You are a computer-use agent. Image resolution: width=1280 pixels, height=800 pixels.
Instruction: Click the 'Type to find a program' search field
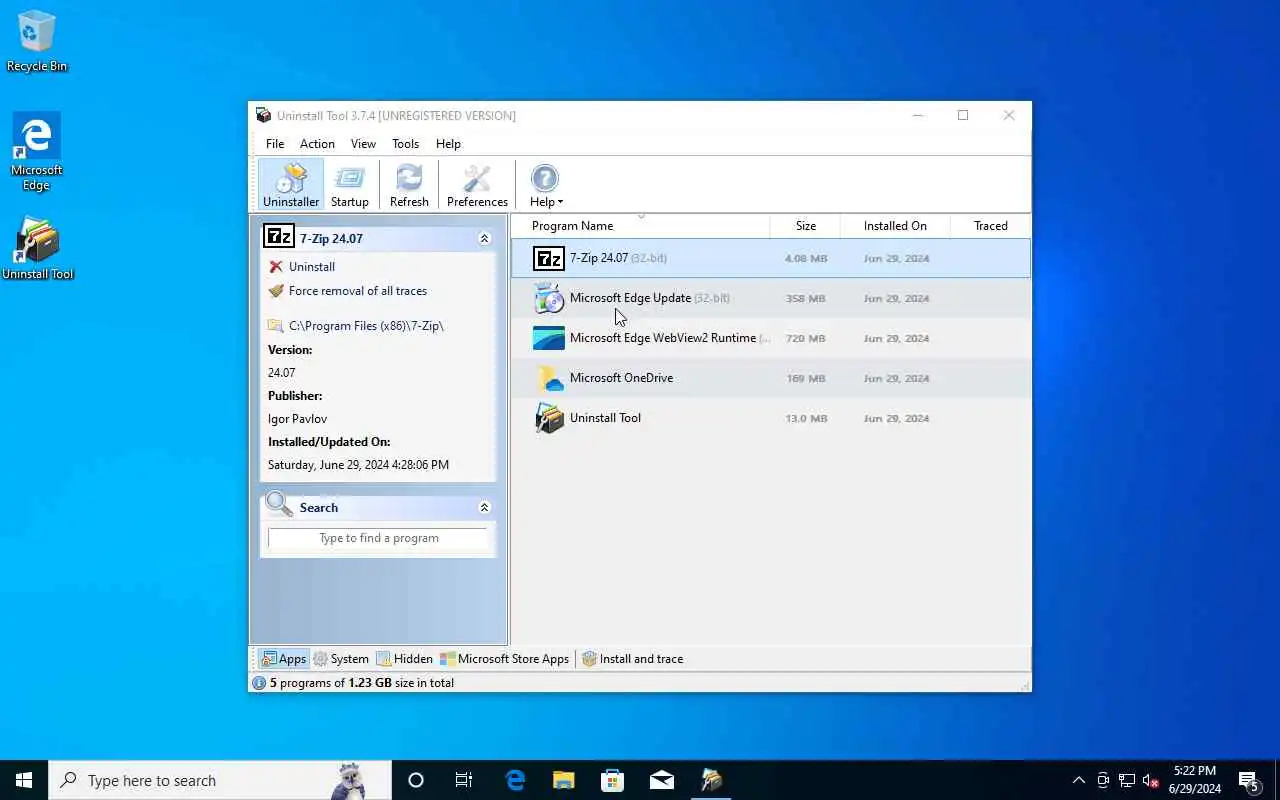(x=379, y=538)
